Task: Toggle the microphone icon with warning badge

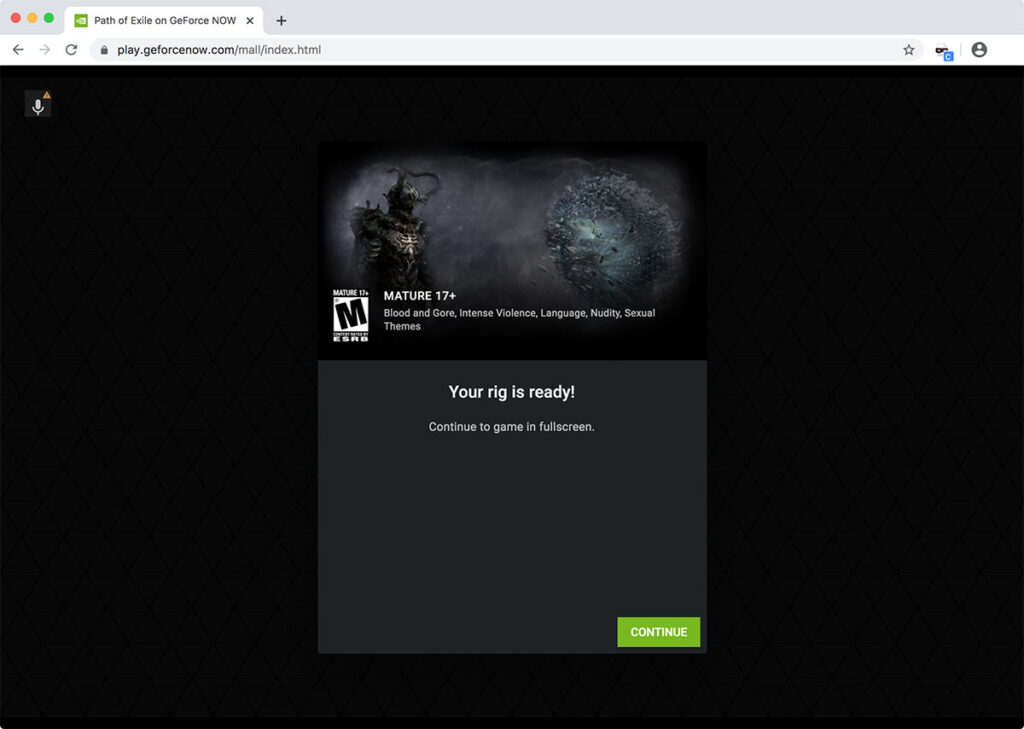Action: coord(38,105)
